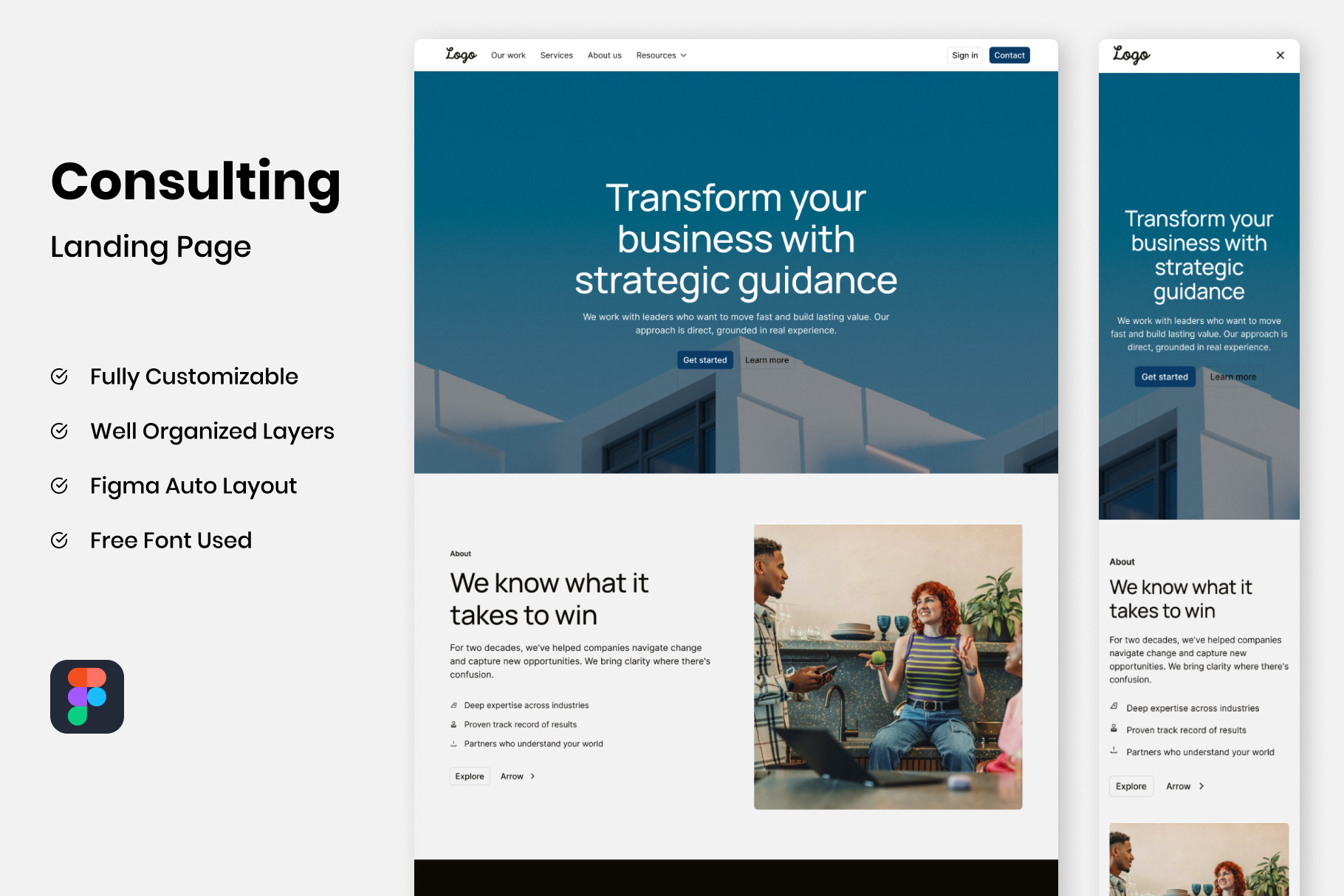The height and width of the screenshot is (896, 1344).
Task: Close the mobile menu with X icon
Action: click(x=1280, y=55)
